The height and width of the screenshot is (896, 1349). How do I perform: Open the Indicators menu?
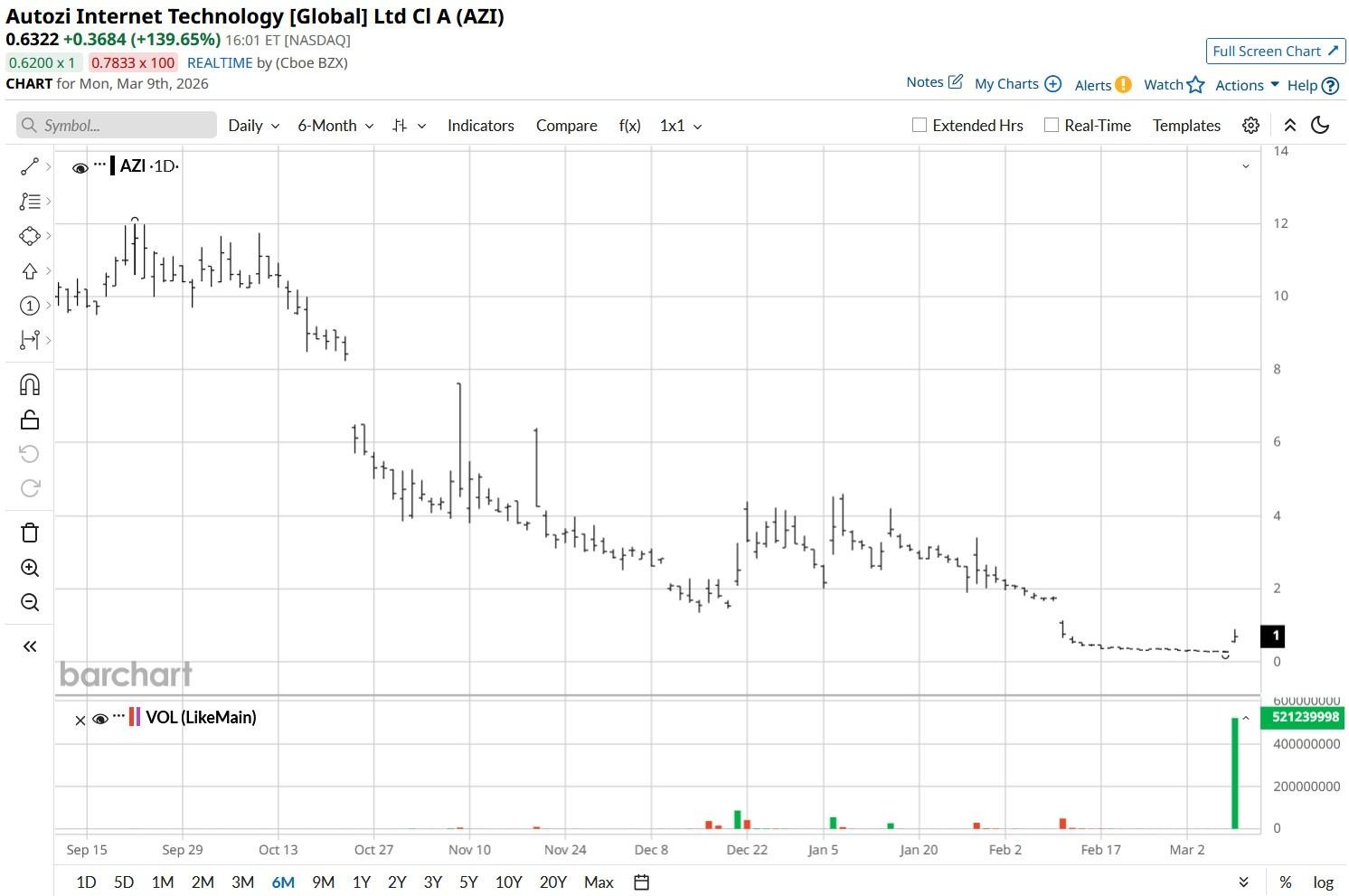pos(481,126)
